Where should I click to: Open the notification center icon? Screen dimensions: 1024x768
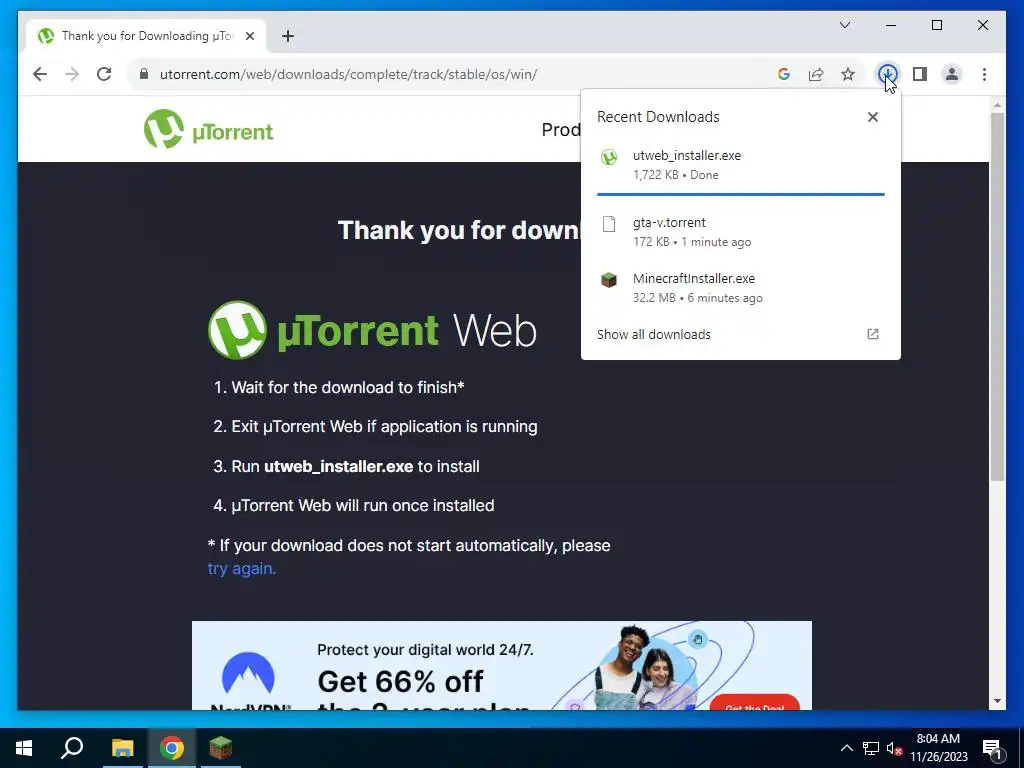[x=992, y=749]
